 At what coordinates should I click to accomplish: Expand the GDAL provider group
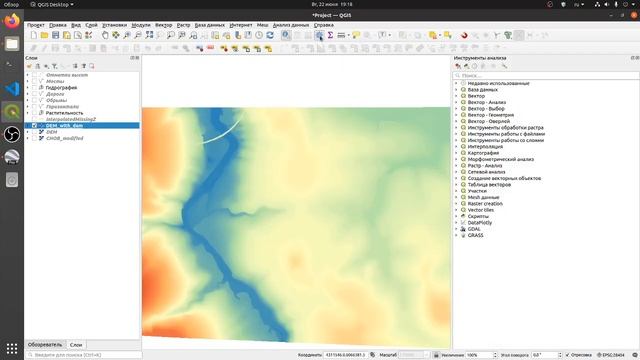(456, 229)
